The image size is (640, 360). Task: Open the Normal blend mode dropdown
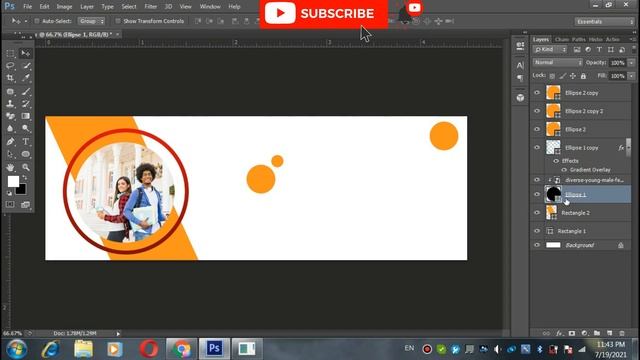558,63
